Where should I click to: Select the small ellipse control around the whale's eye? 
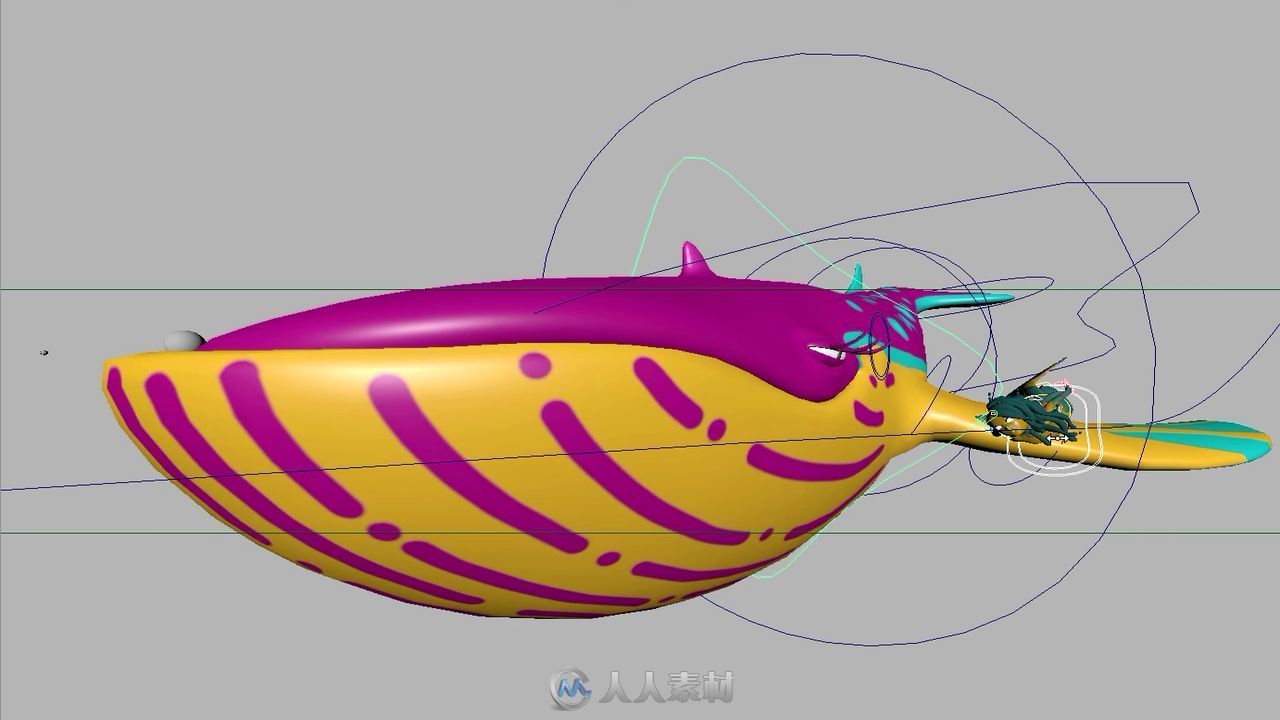point(879,346)
